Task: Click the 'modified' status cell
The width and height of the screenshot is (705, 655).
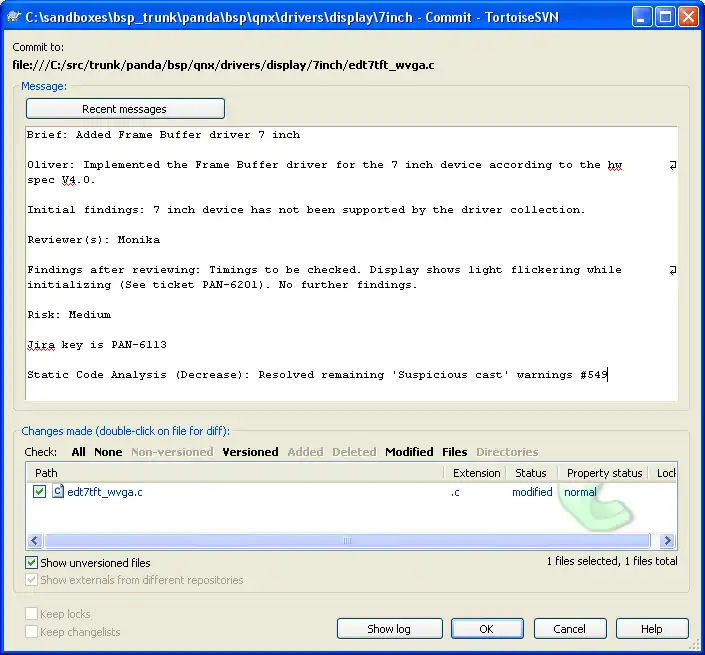Action: [x=532, y=492]
